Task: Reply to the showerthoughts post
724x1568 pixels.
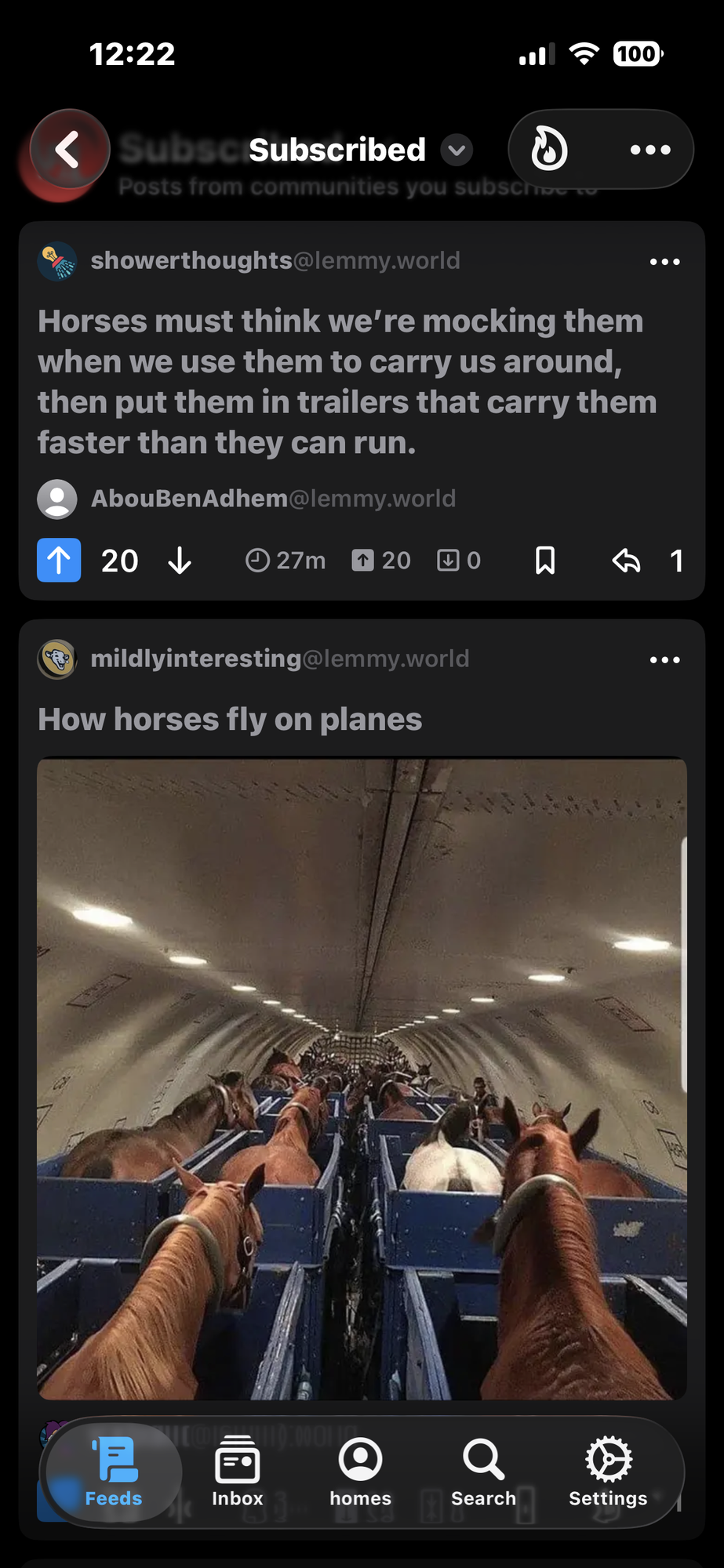Action: (x=626, y=561)
